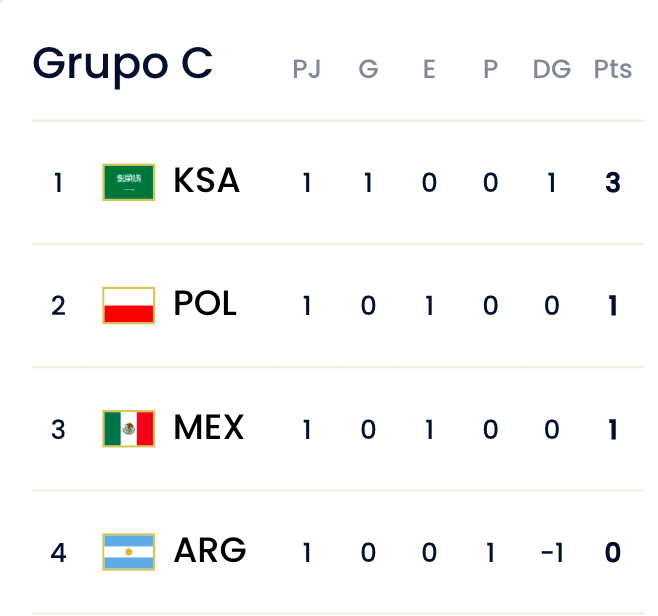
Task: Click the Pts column header
Action: tap(612, 70)
